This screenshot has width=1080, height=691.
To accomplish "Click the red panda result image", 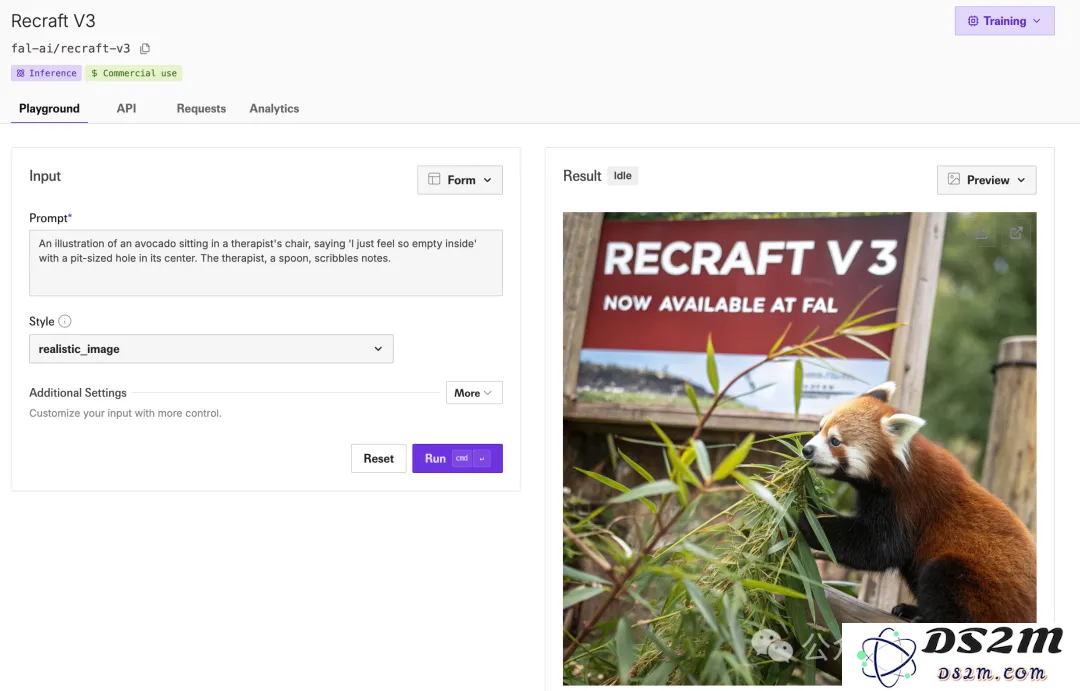I will 799,448.
